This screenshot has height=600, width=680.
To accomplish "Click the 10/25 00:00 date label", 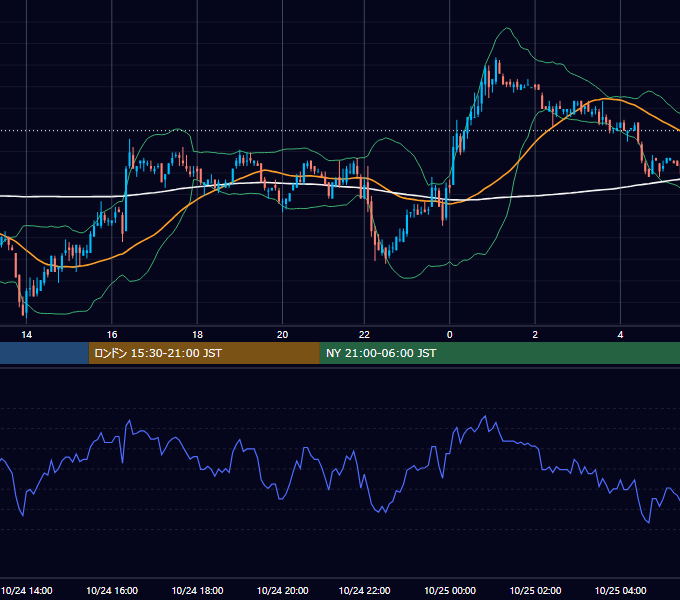I will pyautogui.click(x=450, y=590).
